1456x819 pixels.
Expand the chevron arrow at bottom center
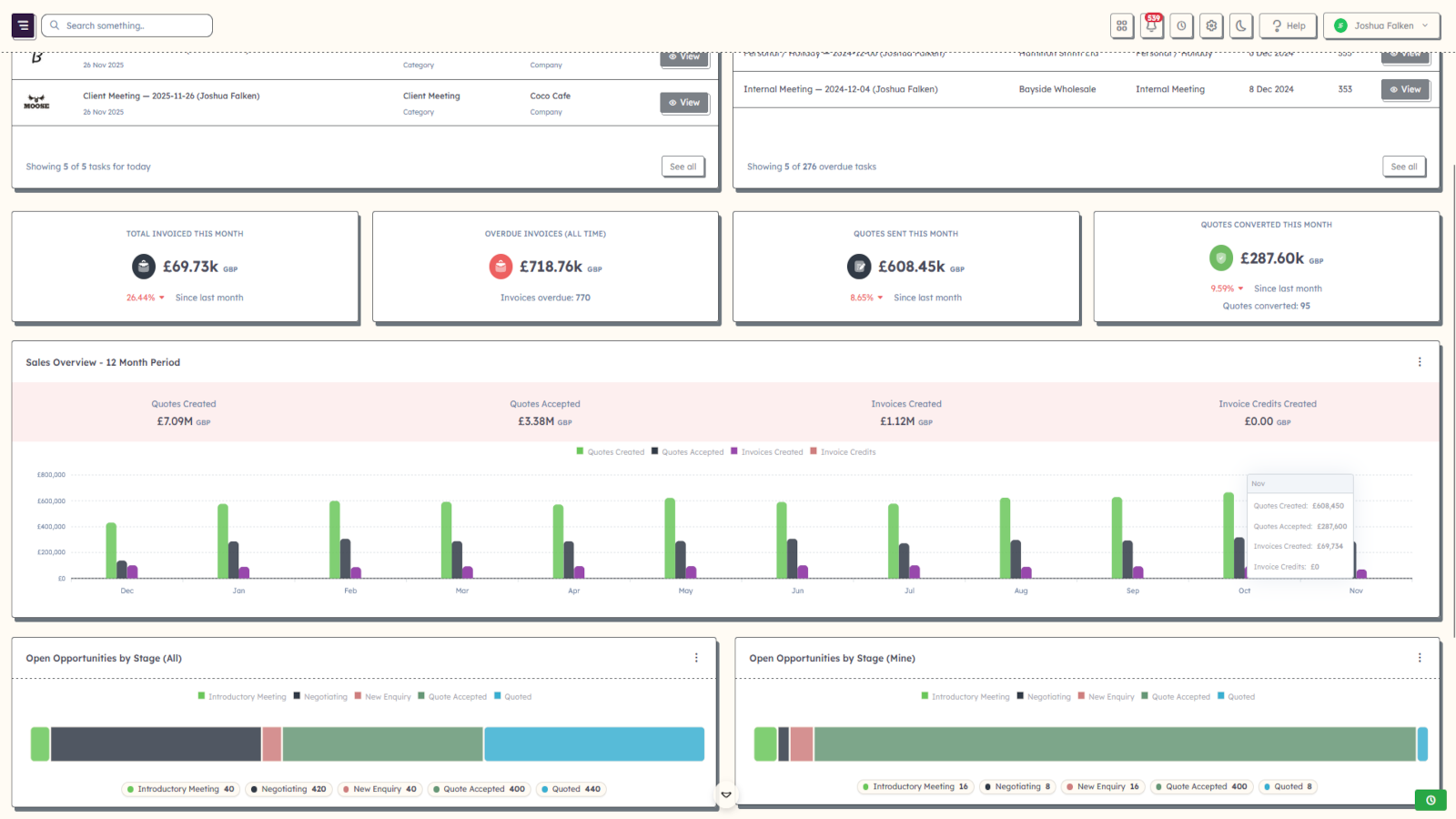click(x=727, y=794)
